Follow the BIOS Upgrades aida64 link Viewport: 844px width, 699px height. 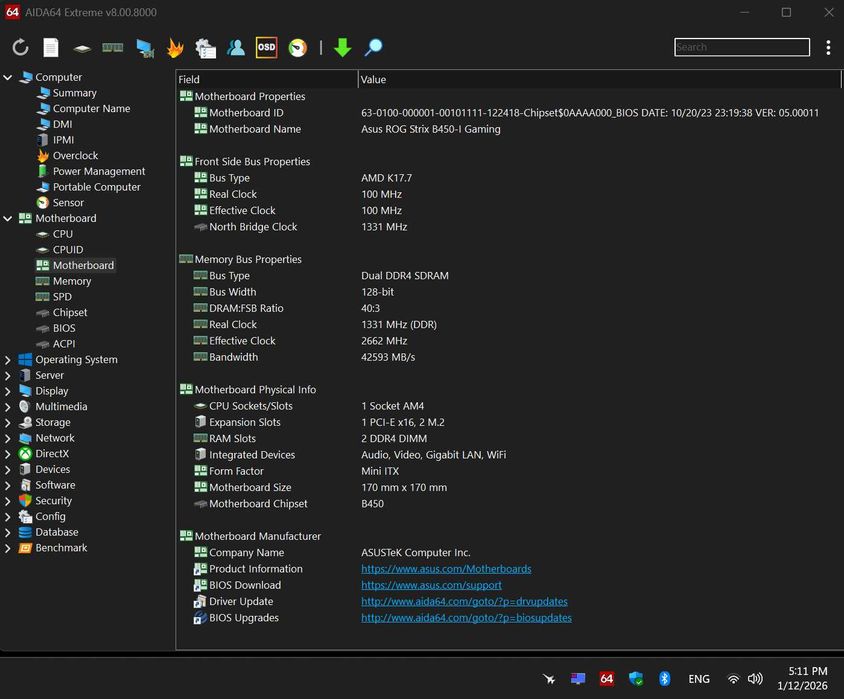tap(466, 618)
